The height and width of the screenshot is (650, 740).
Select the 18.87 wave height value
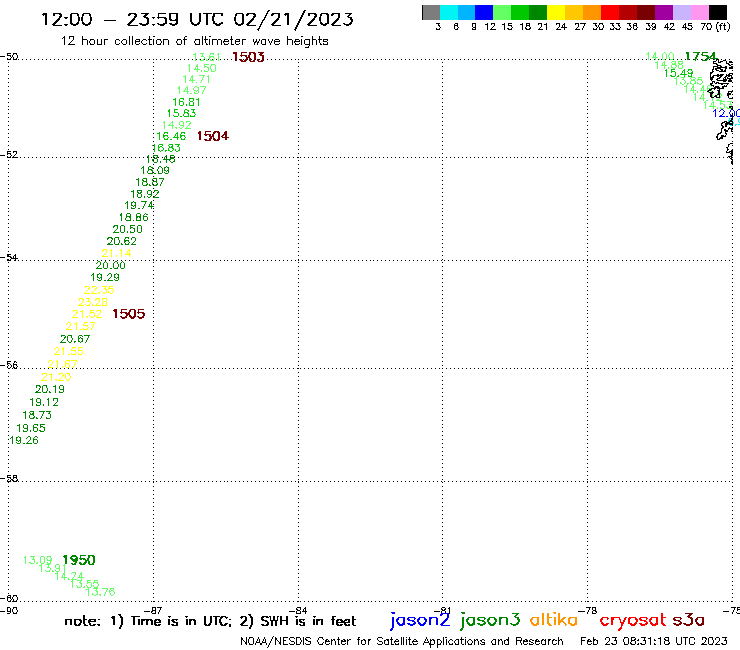point(150,182)
